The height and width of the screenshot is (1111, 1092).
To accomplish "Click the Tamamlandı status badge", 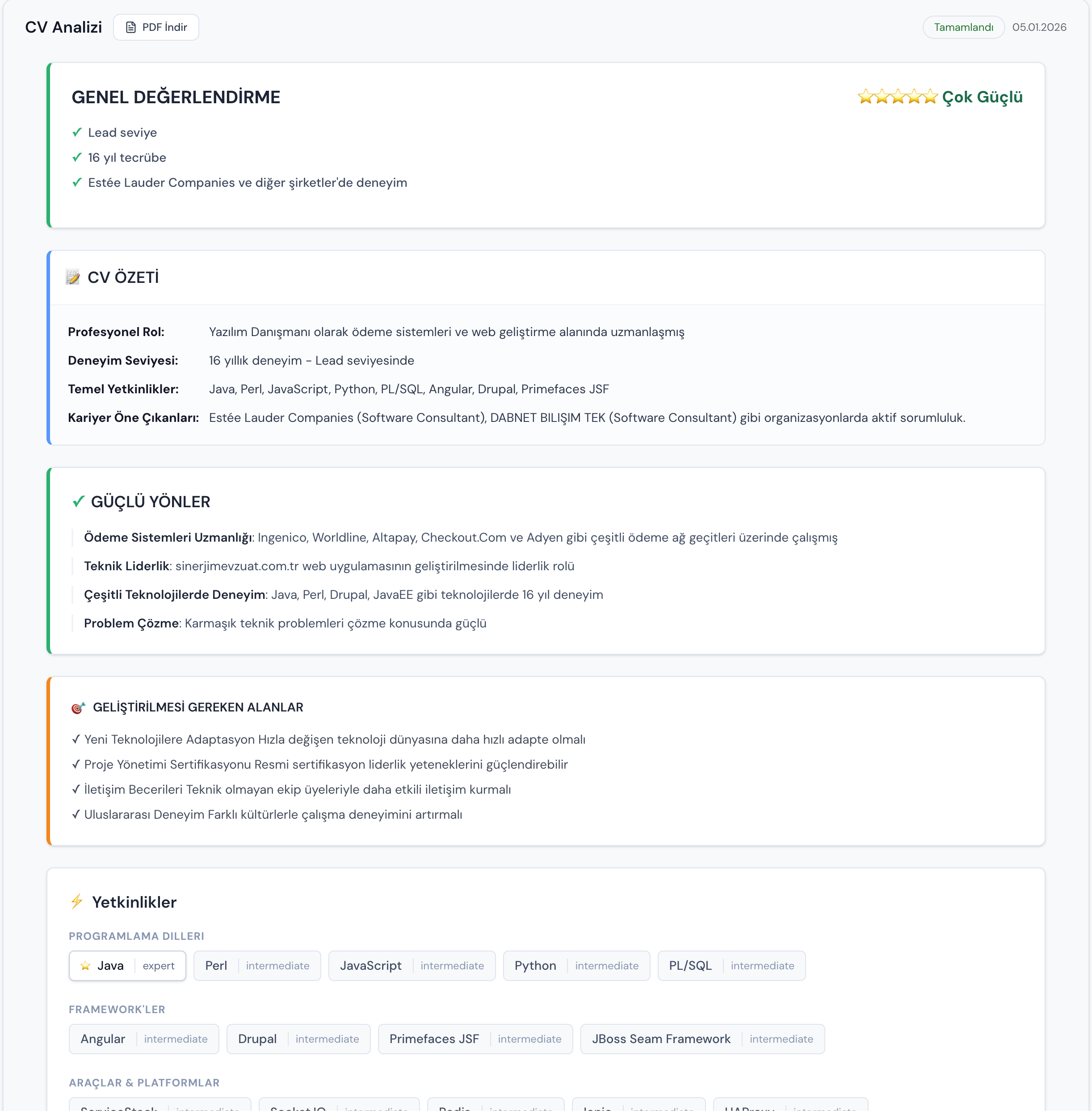I will click(963, 27).
